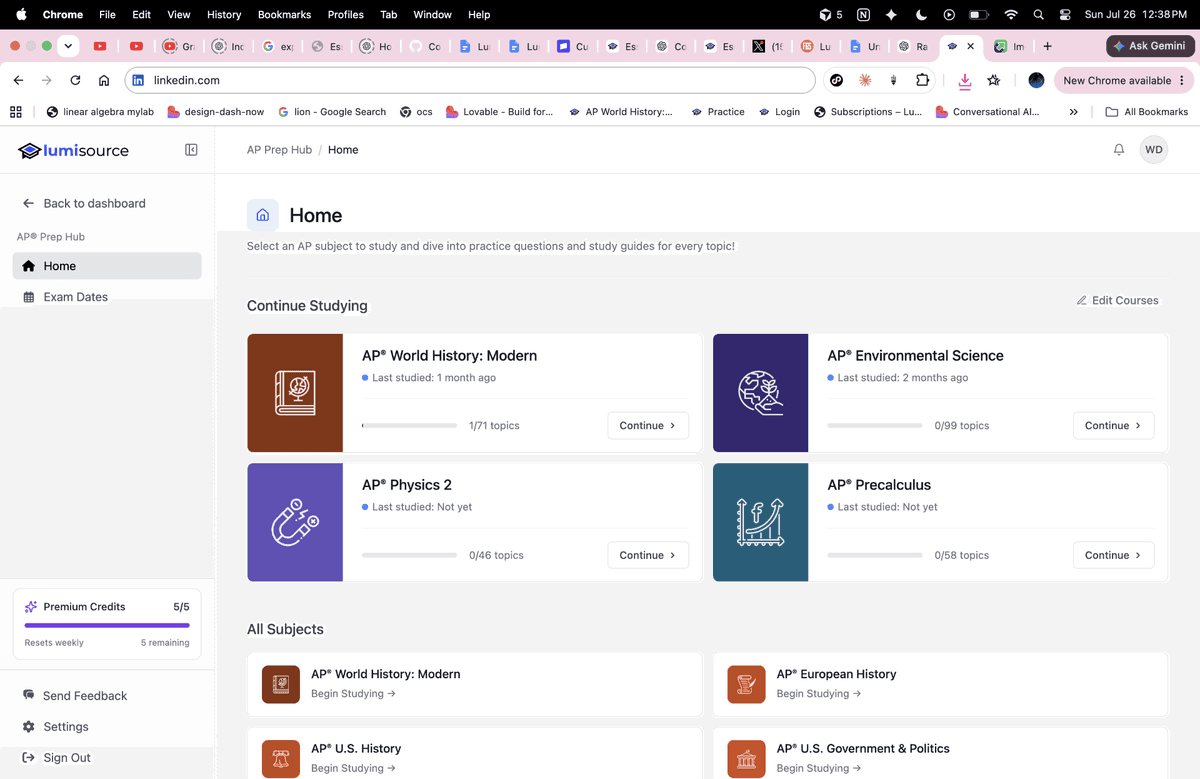Open the macOS Spotlight search
The image size is (1200, 779).
(1039, 15)
